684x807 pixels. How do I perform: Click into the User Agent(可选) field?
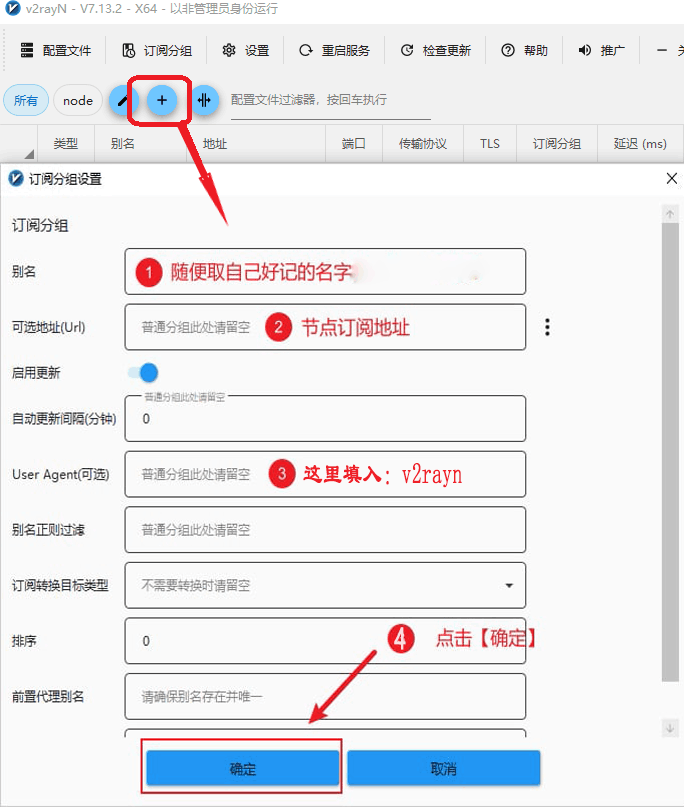point(325,474)
